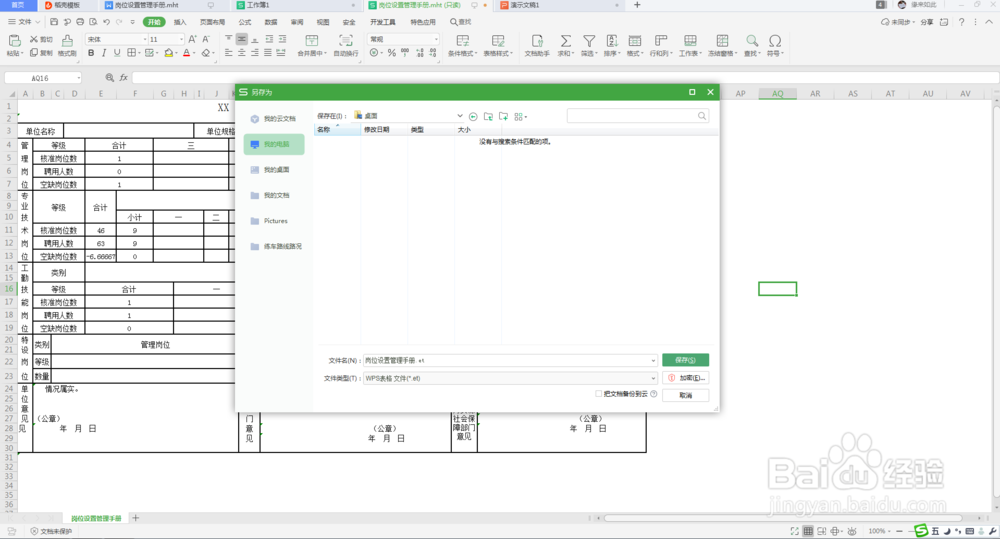Image resolution: width=1000 pixels, height=539 pixels.
Task: Click the undo icon in quick access toolbar
Action: point(107,22)
